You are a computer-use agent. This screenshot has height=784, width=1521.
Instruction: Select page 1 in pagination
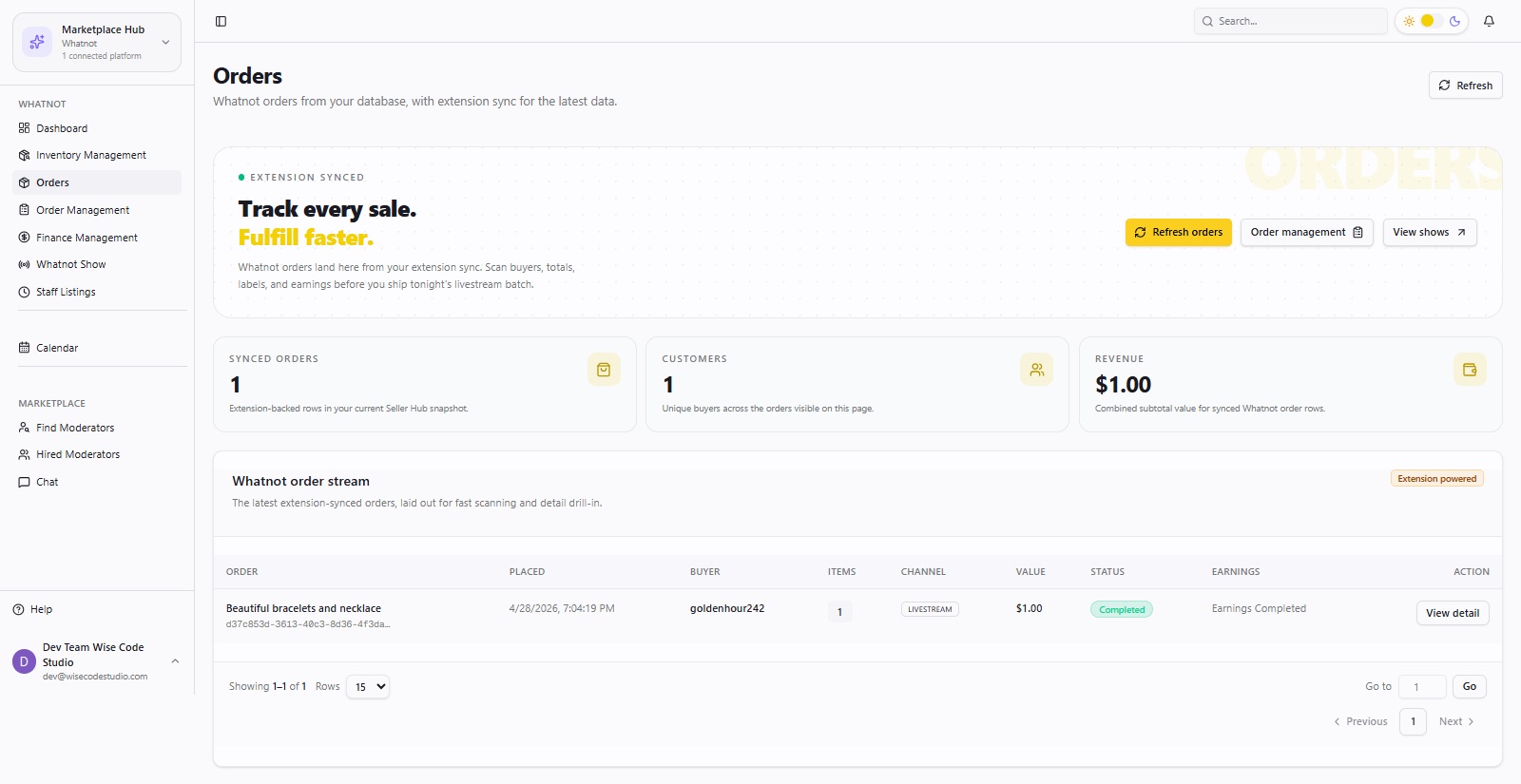1413,721
